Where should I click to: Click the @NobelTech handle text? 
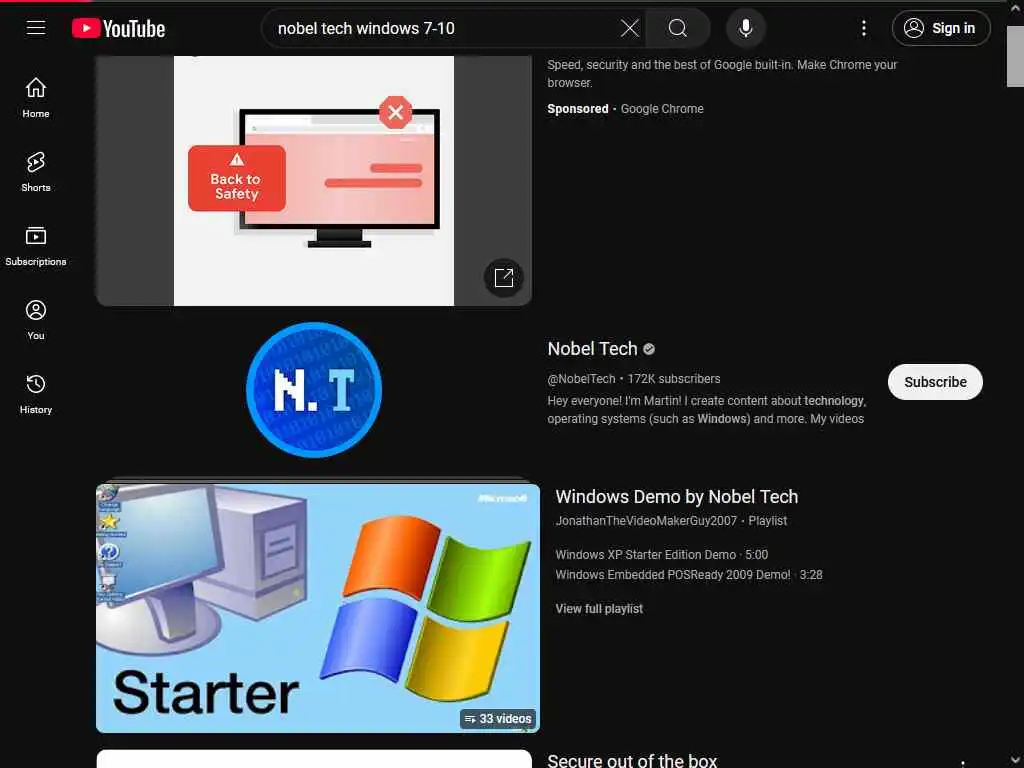tap(581, 379)
